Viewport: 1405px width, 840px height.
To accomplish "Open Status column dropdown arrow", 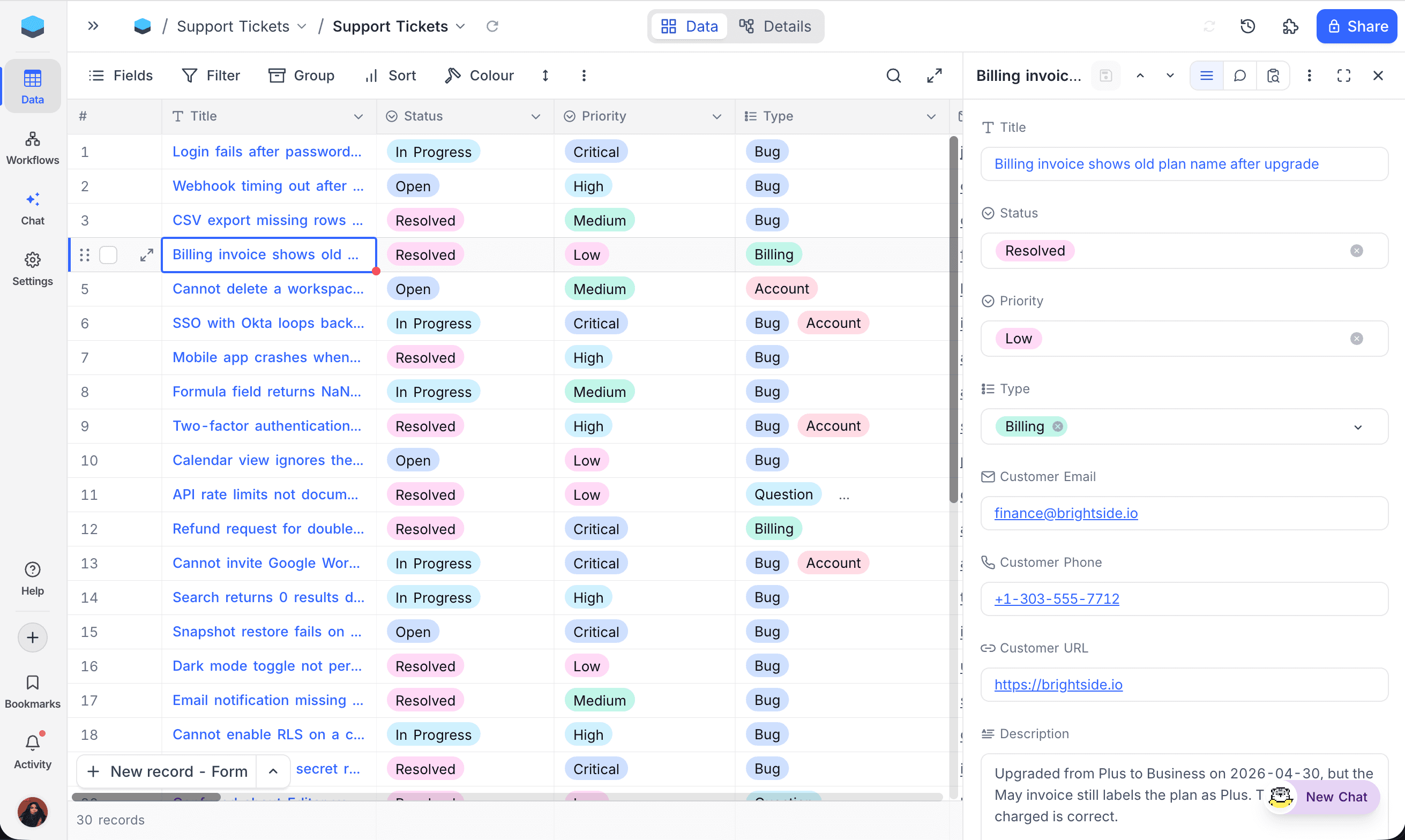I will tap(535, 116).
